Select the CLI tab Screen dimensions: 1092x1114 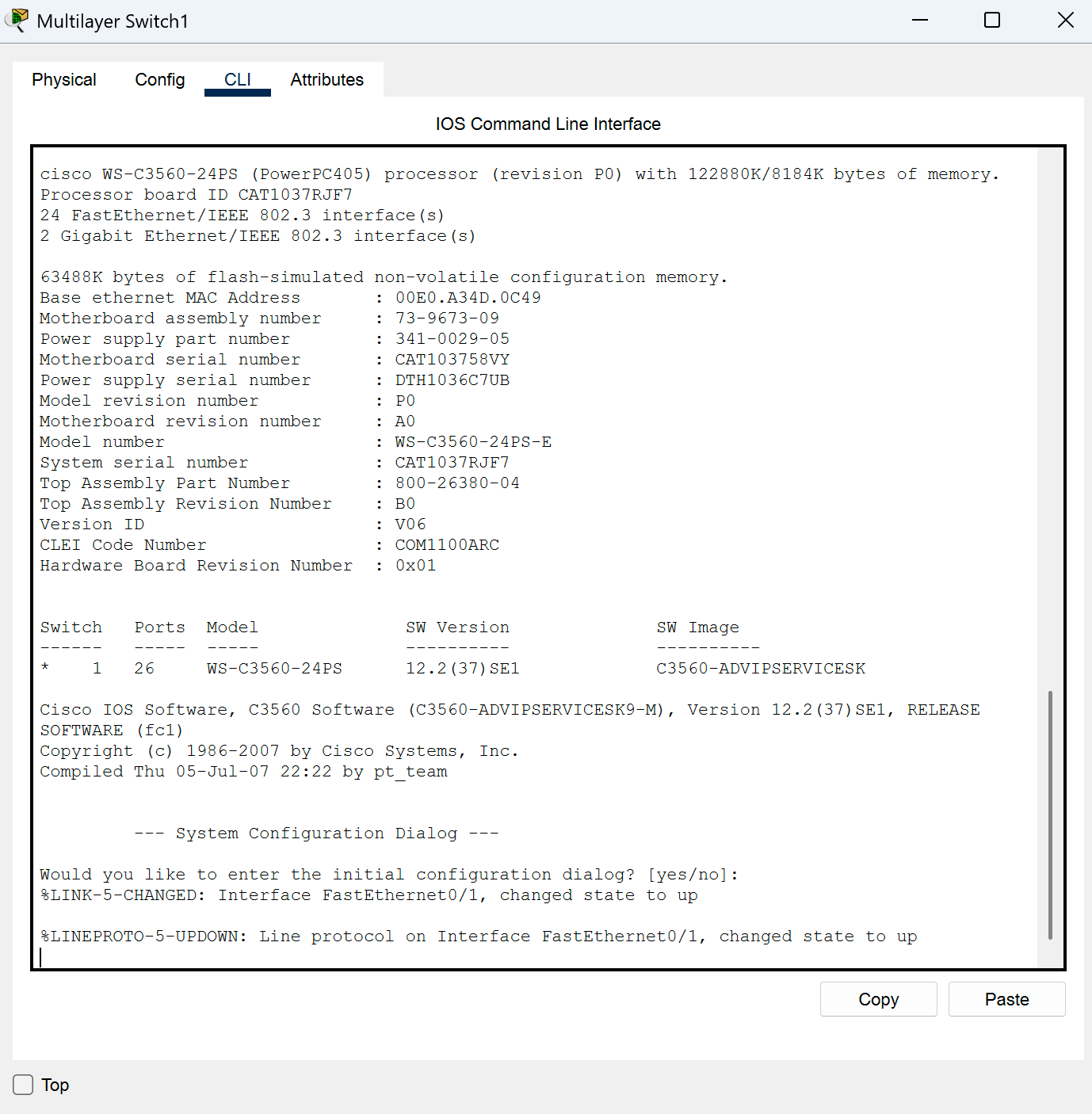point(238,80)
